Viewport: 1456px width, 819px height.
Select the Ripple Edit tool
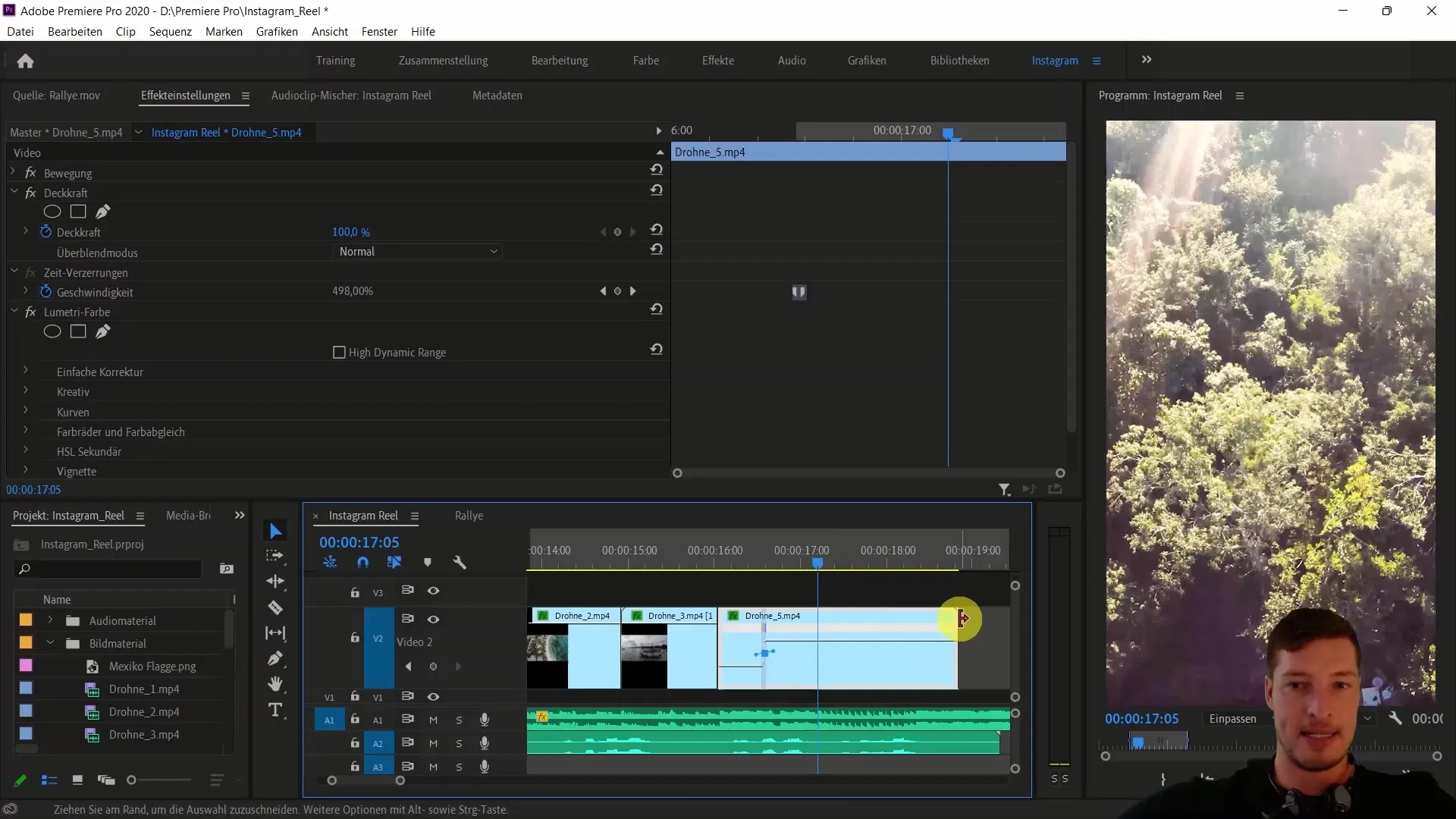(x=275, y=582)
